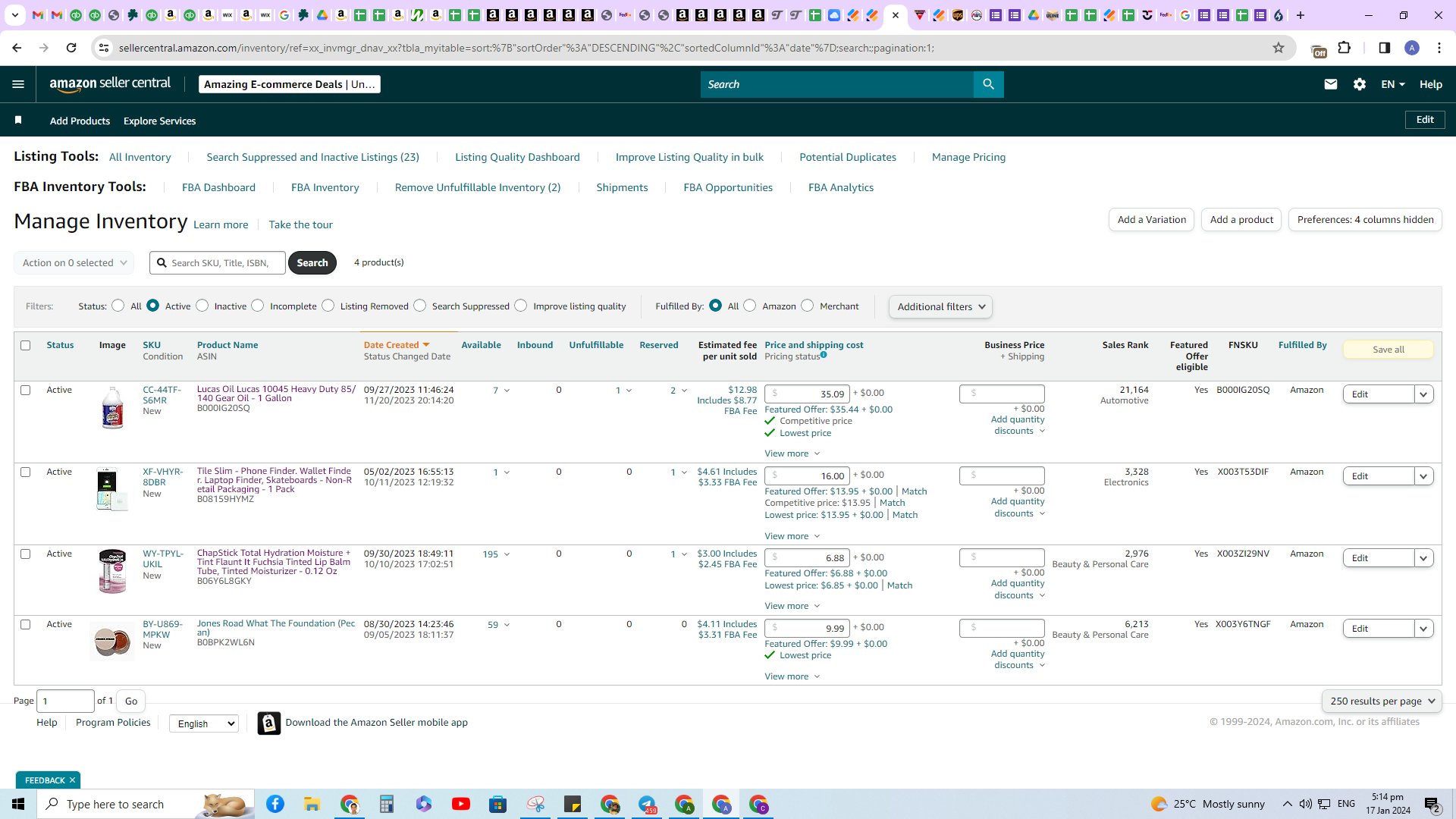Open the EN language dropdown
The image size is (1456, 819).
pos(1393,84)
